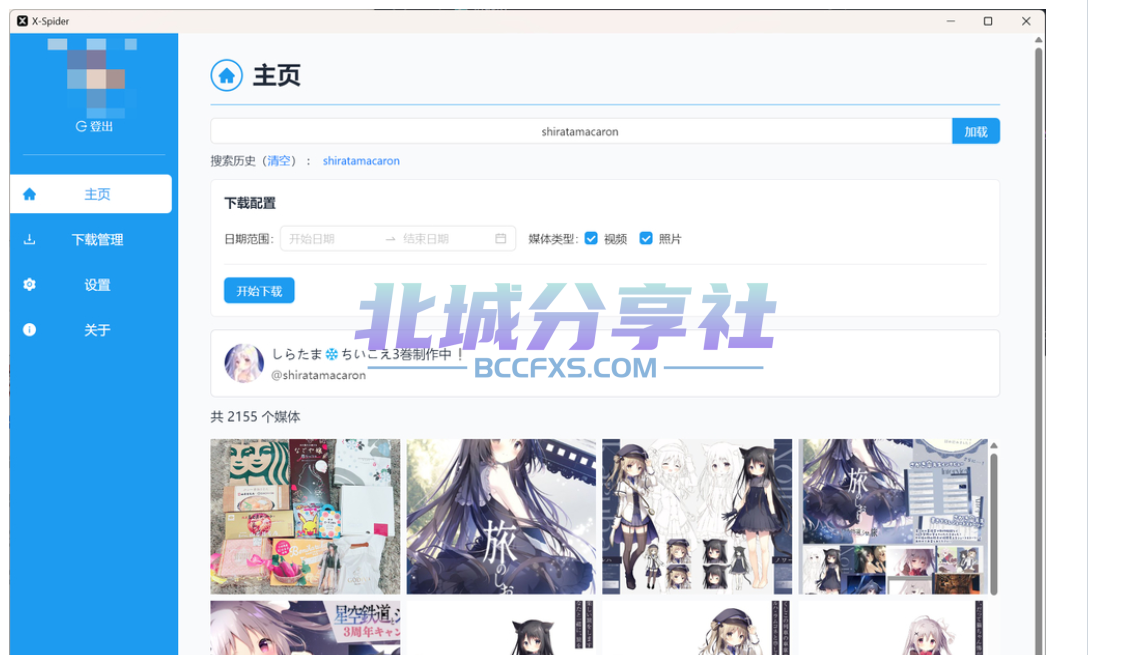Toggle the 视频 media type checkbox
This screenshot has height=655, width=1133.
coord(591,239)
